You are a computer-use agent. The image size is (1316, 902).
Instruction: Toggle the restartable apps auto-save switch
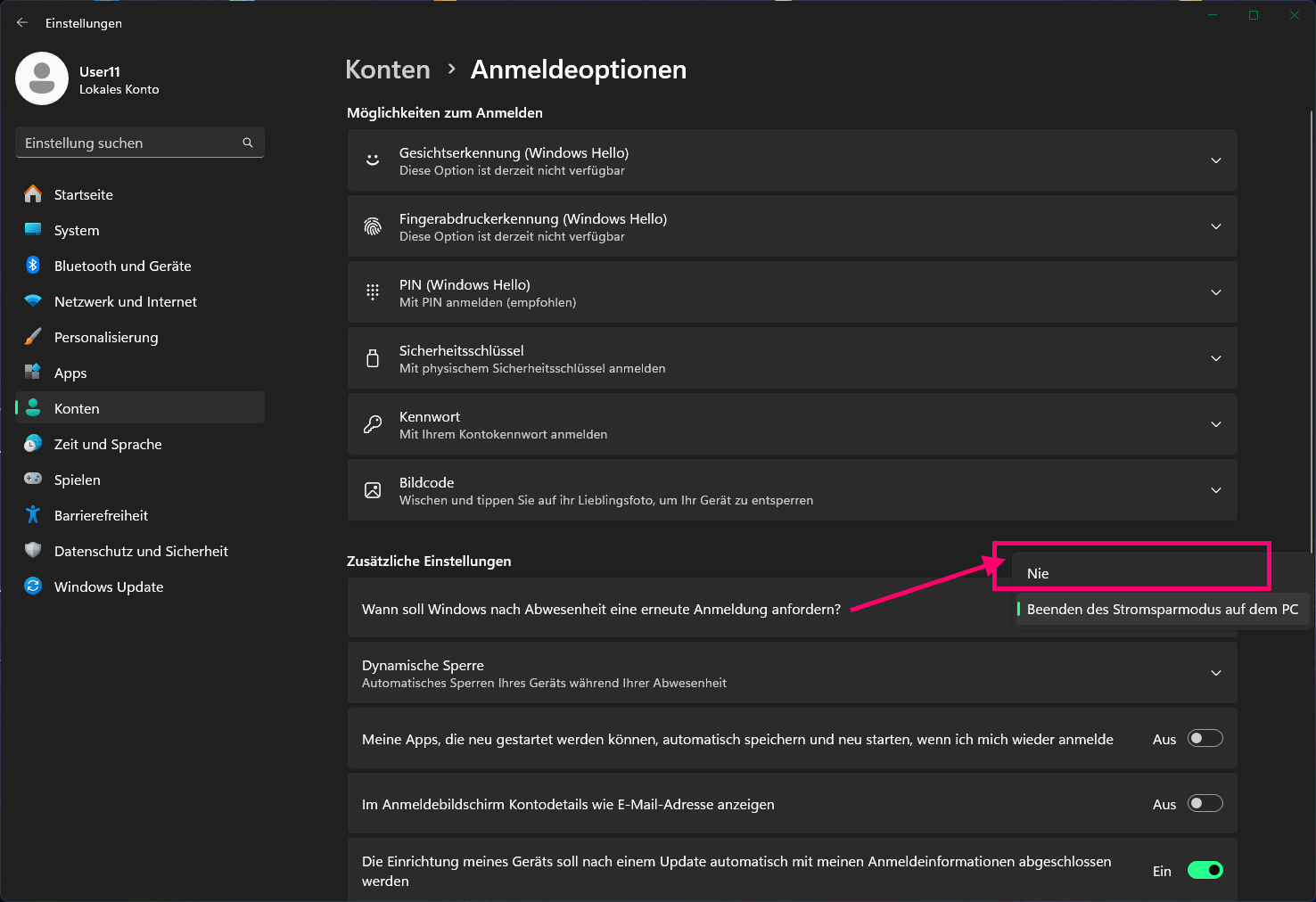1205,738
